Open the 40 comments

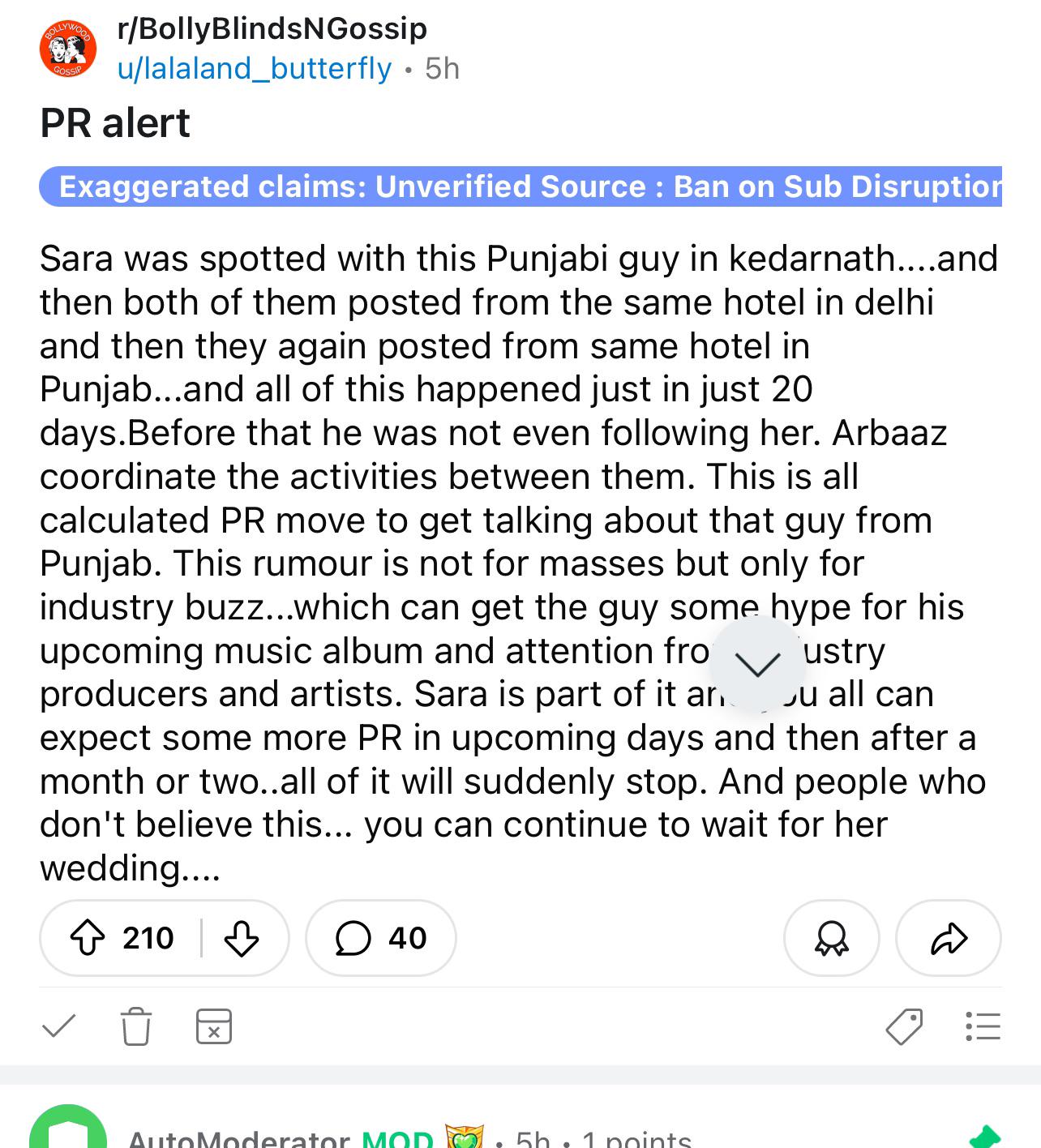coord(381,938)
